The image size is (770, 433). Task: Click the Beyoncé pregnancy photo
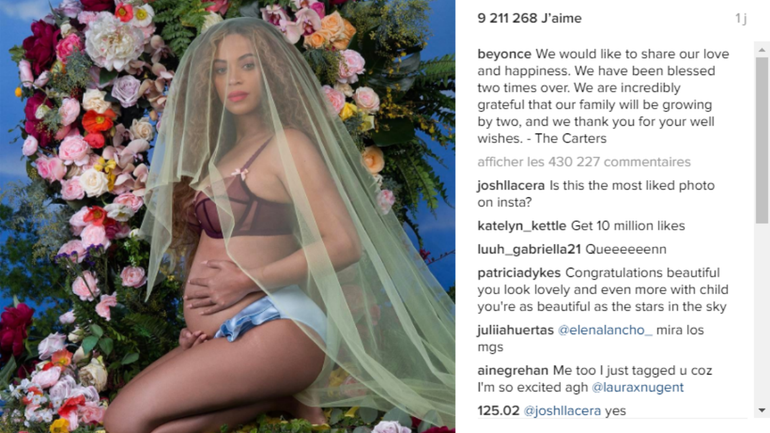click(227, 216)
